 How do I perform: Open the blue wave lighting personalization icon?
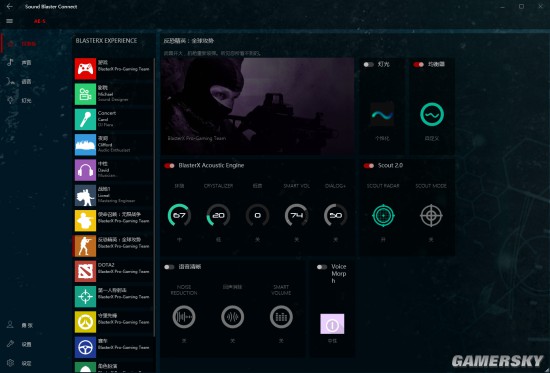[x=382, y=114]
